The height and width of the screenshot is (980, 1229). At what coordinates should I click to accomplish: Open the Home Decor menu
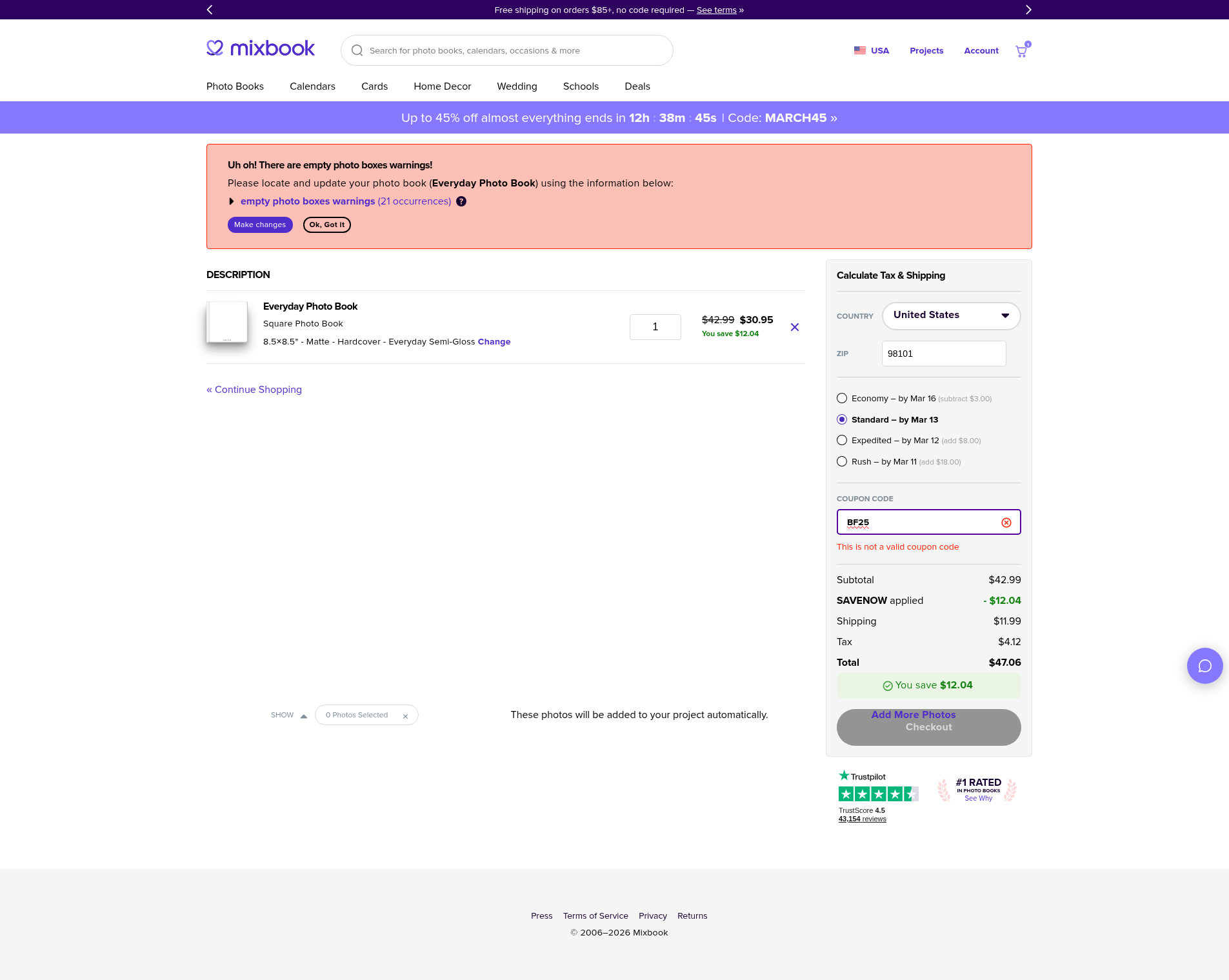tap(442, 86)
